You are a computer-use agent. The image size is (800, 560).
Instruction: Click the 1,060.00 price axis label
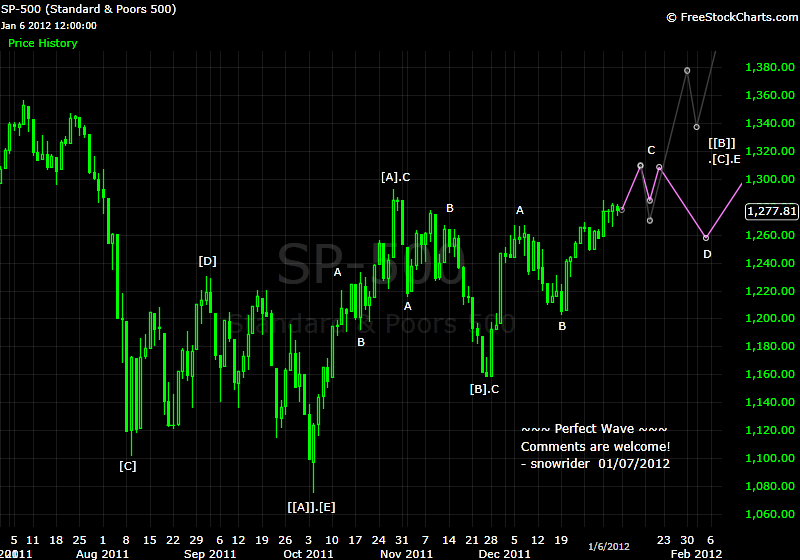[770, 515]
